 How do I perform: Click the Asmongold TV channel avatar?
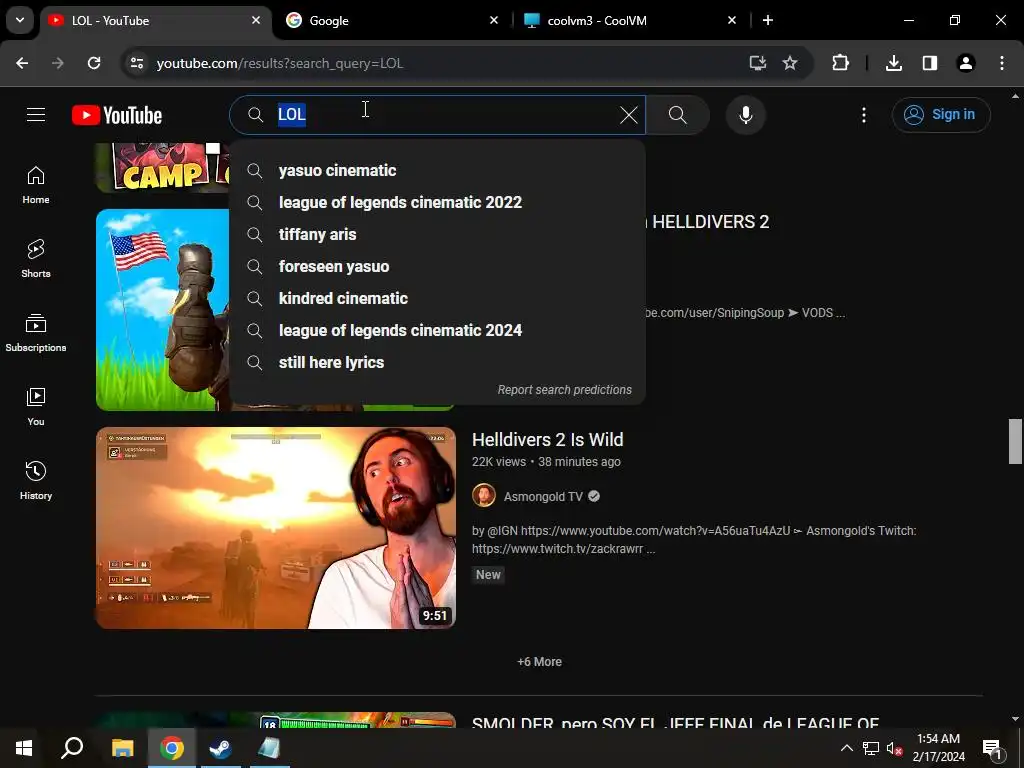484,496
